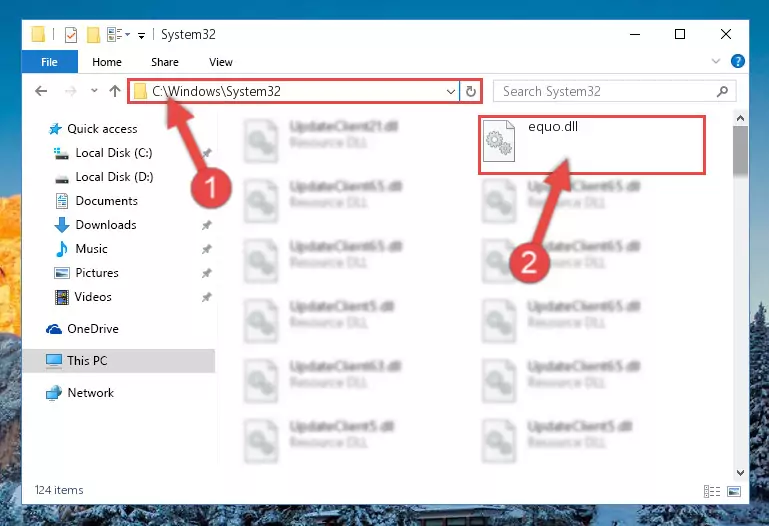Click scrollbar down arrow in file list

(740, 473)
